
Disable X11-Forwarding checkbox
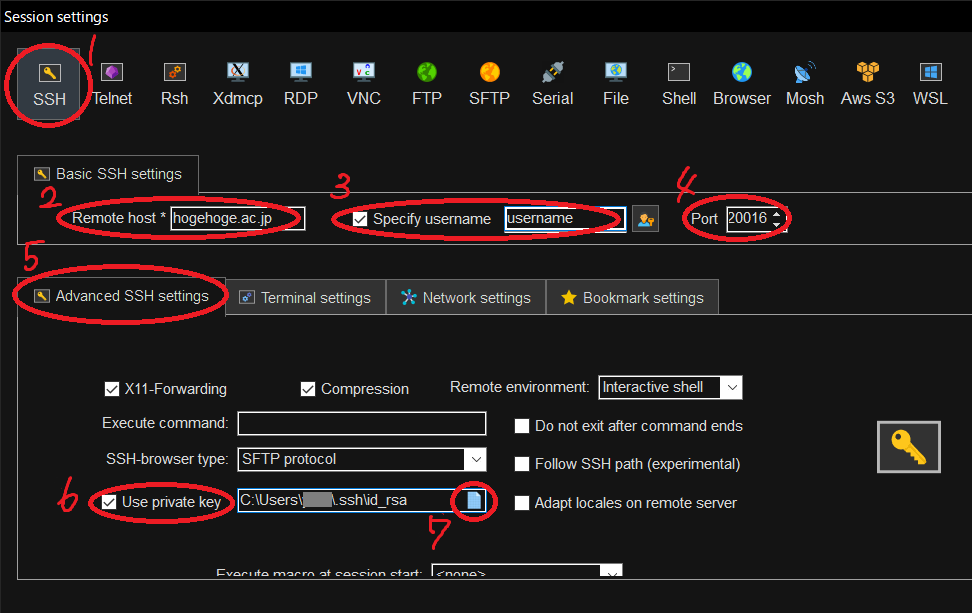[x=112, y=389]
